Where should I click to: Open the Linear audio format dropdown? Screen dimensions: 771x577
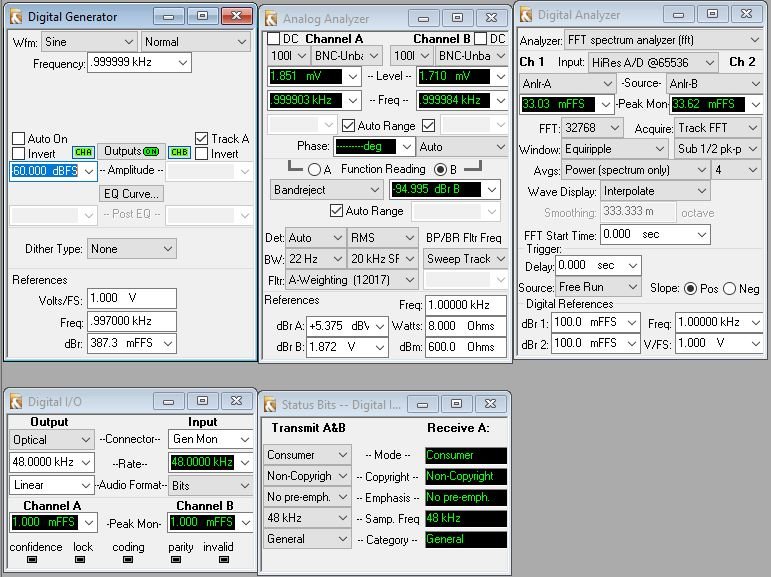(51, 486)
